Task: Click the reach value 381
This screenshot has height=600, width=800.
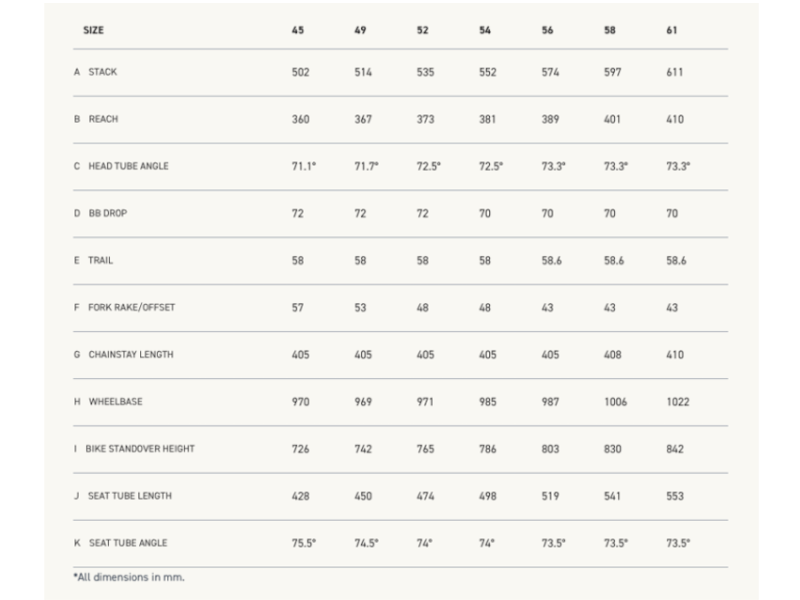Action: pyautogui.click(x=488, y=120)
